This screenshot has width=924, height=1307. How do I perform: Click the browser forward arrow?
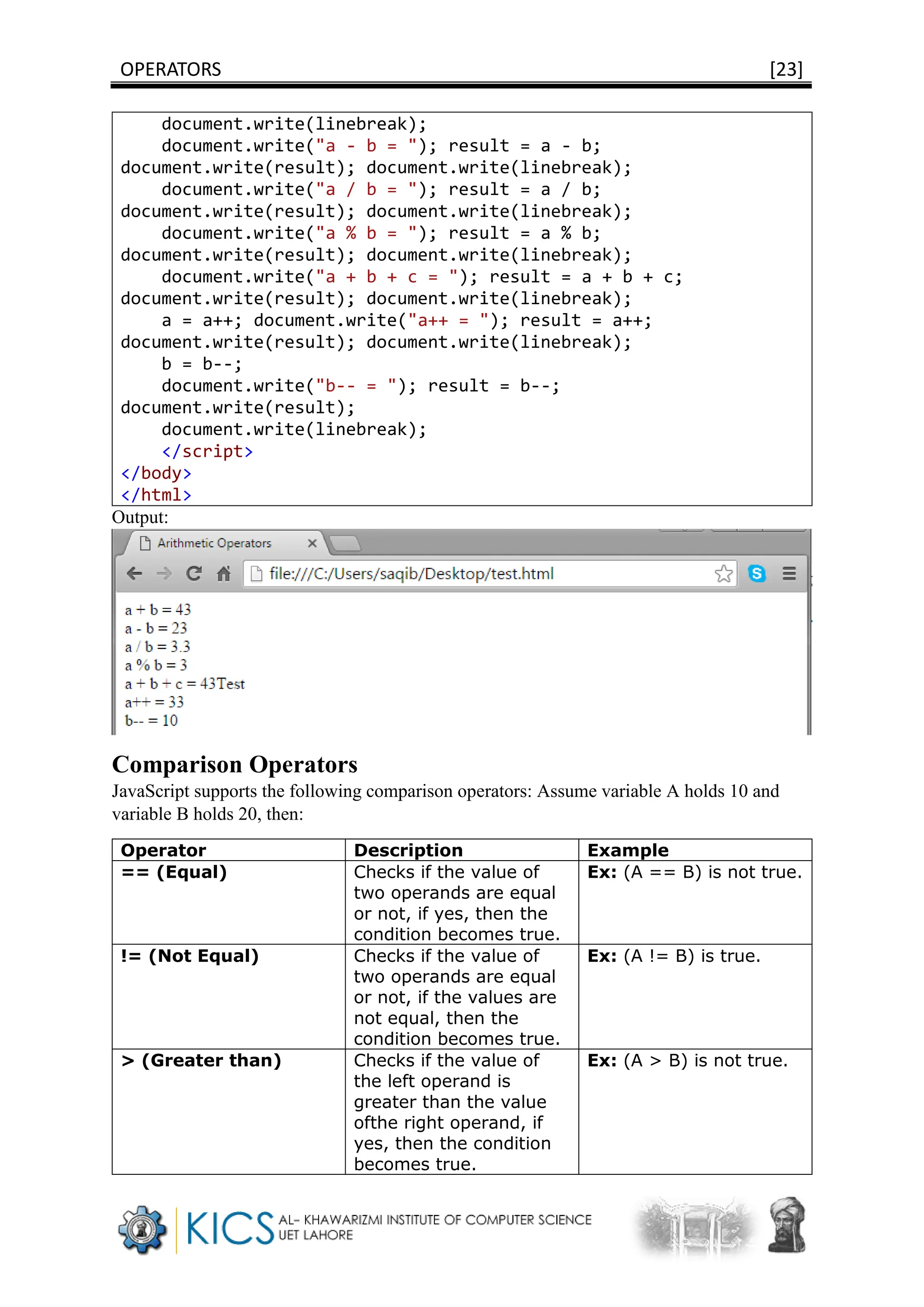[x=164, y=573]
